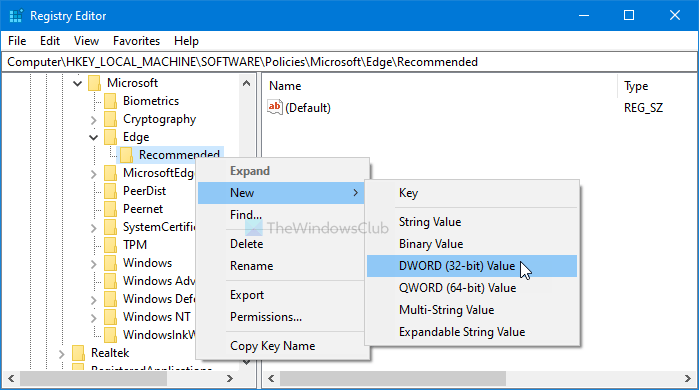Click the Realtek folder icon

tap(79, 353)
